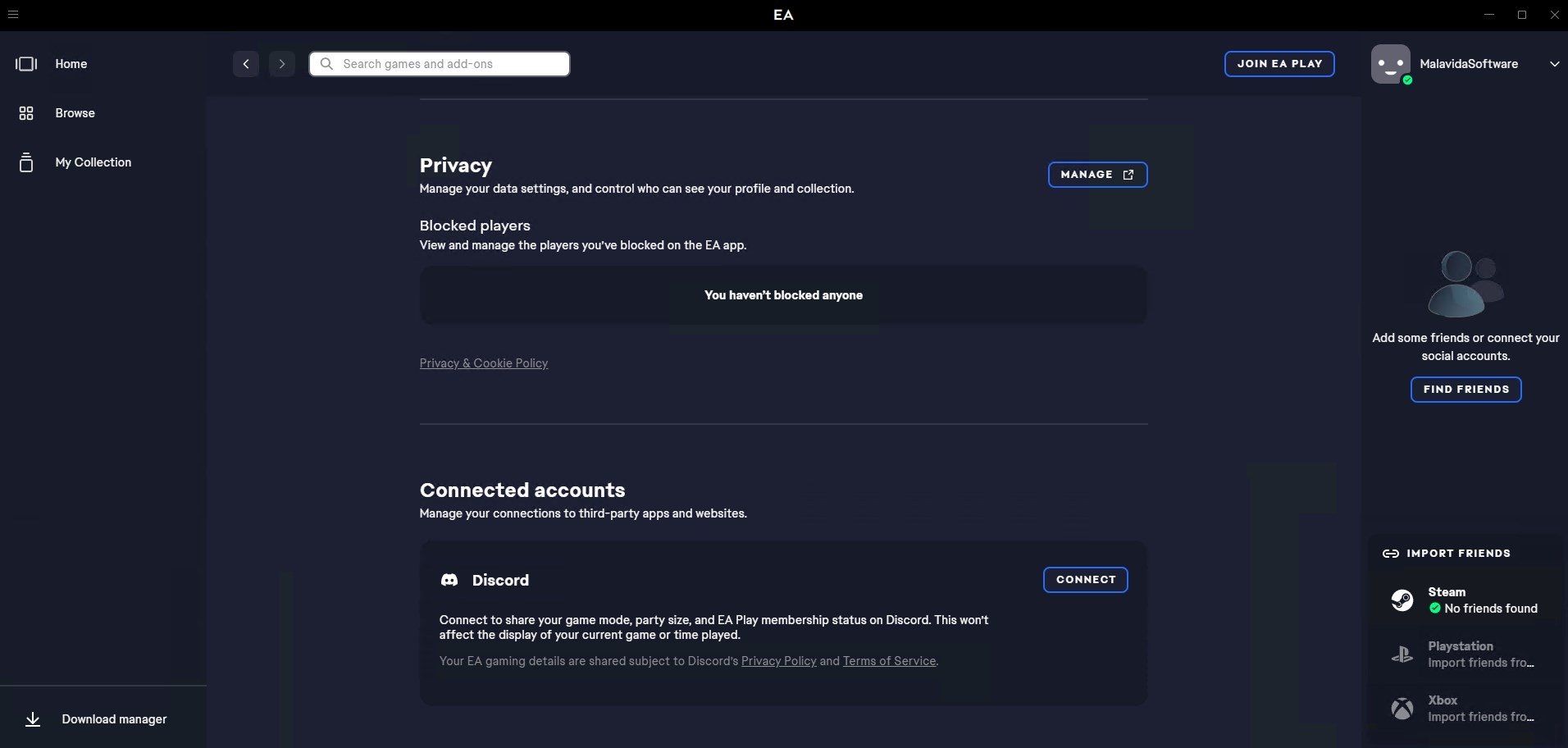Click the Import Friends link icon
1568x748 pixels.
coord(1391,554)
